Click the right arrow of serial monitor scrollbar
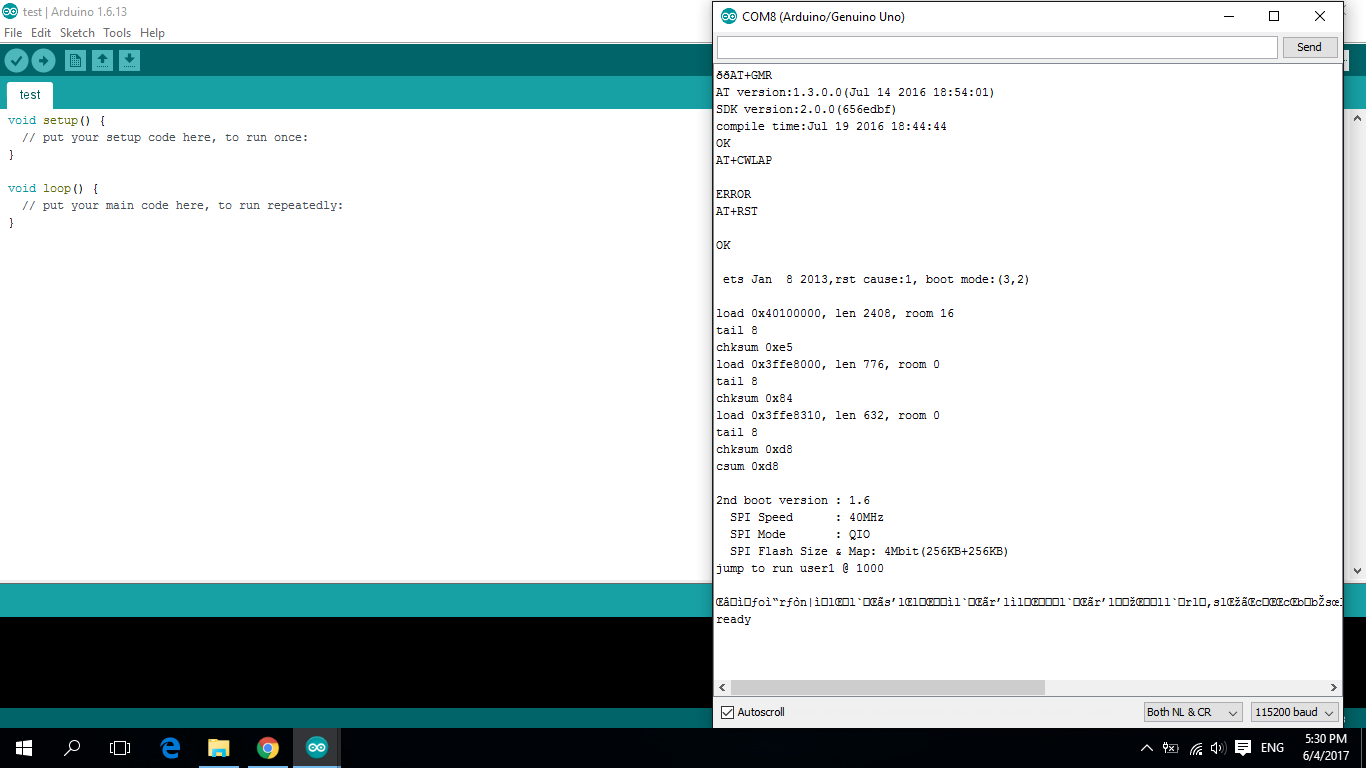1366x768 pixels. coord(1333,688)
